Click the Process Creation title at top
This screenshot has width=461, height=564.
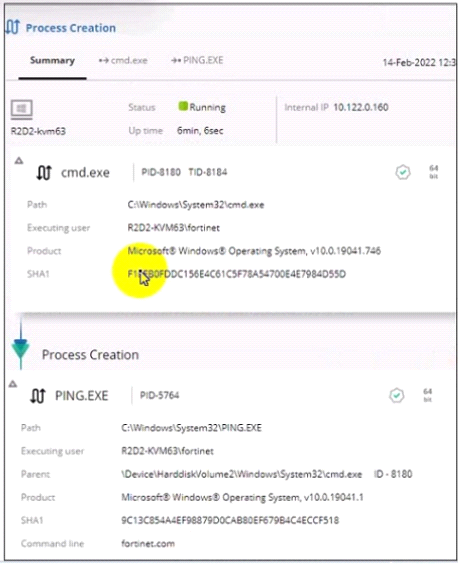pos(71,28)
